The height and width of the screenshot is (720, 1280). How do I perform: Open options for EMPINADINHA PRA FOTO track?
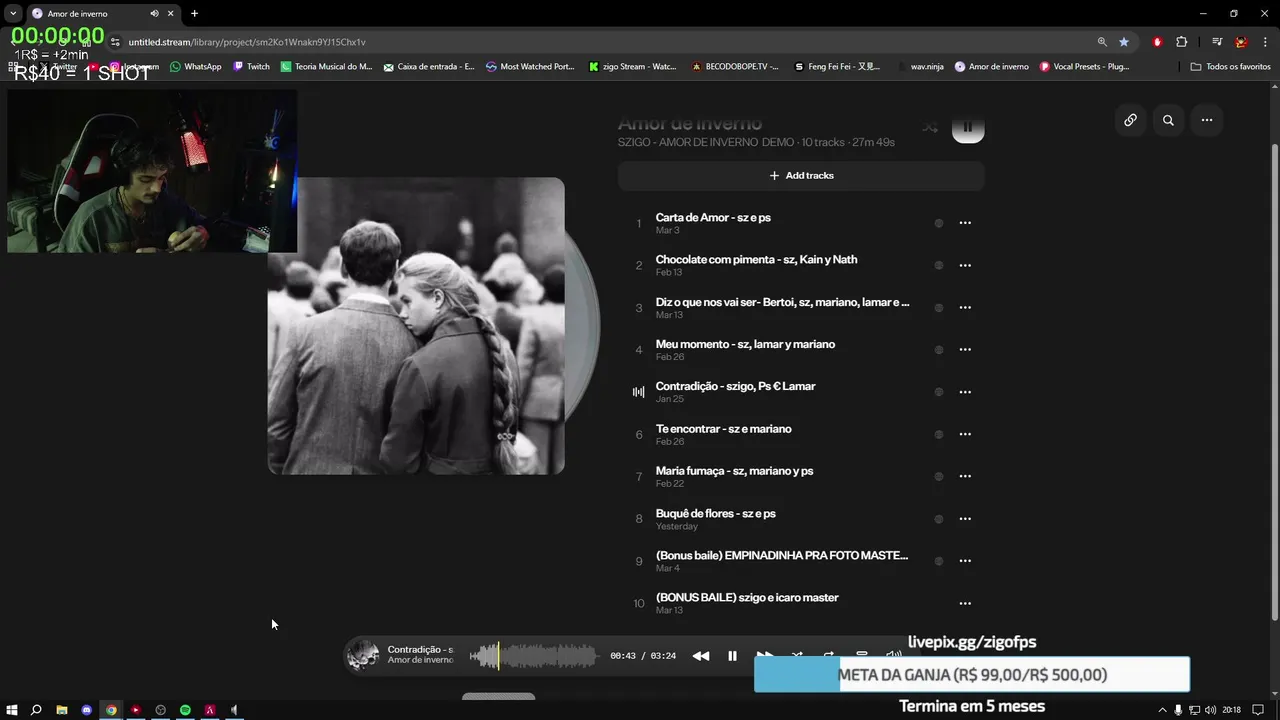965,561
